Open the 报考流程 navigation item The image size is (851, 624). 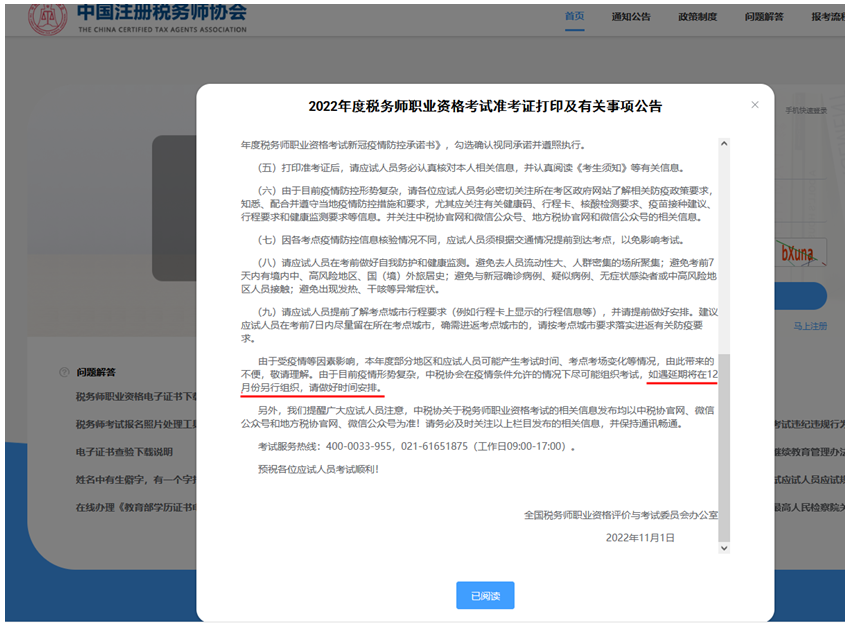coord(828,17)
